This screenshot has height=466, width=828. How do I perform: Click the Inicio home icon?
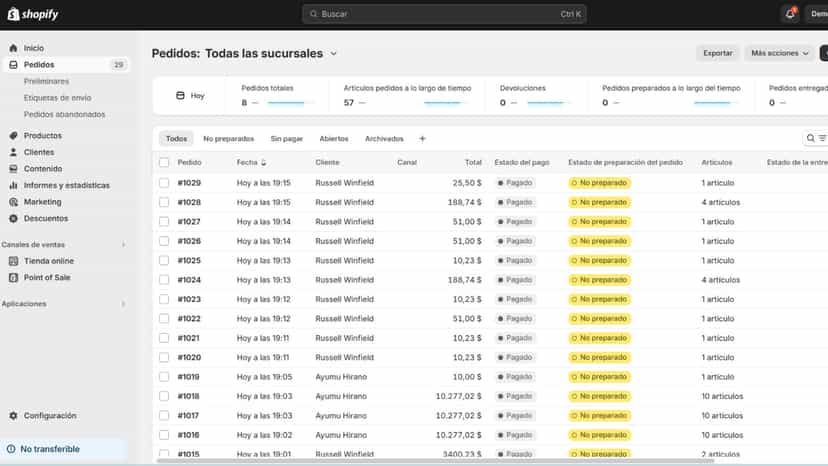(x=13, y=48)
